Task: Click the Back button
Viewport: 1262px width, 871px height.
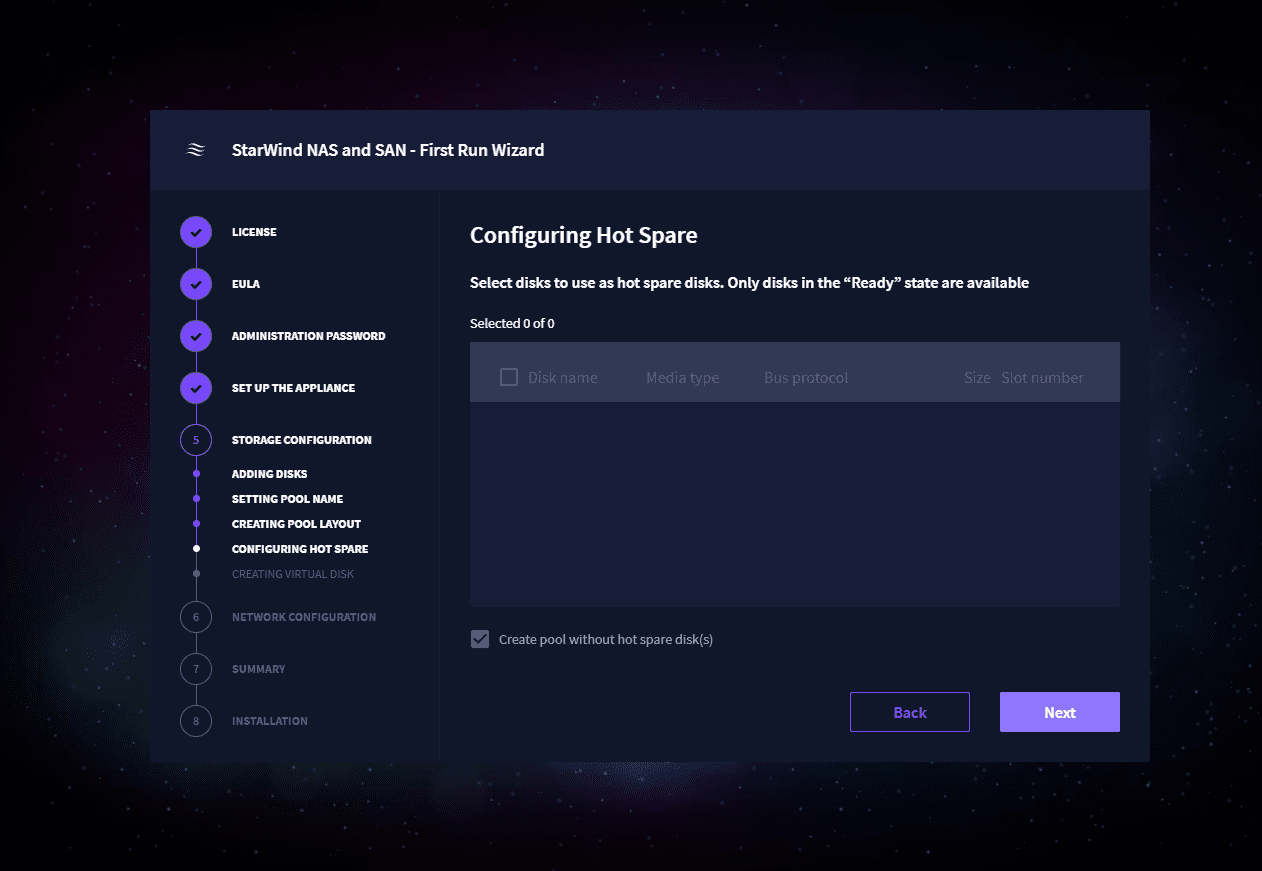Action: (910, 712)
